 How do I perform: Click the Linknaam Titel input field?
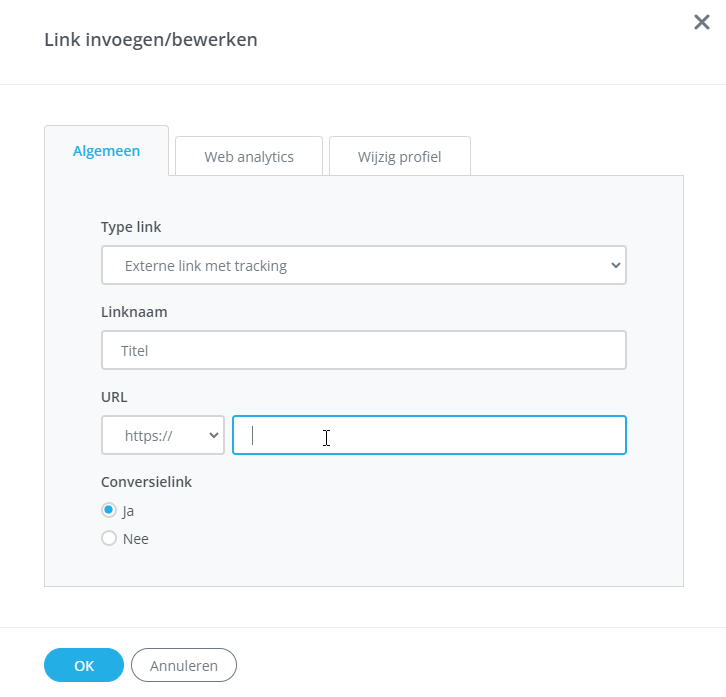tap(363, 350)
